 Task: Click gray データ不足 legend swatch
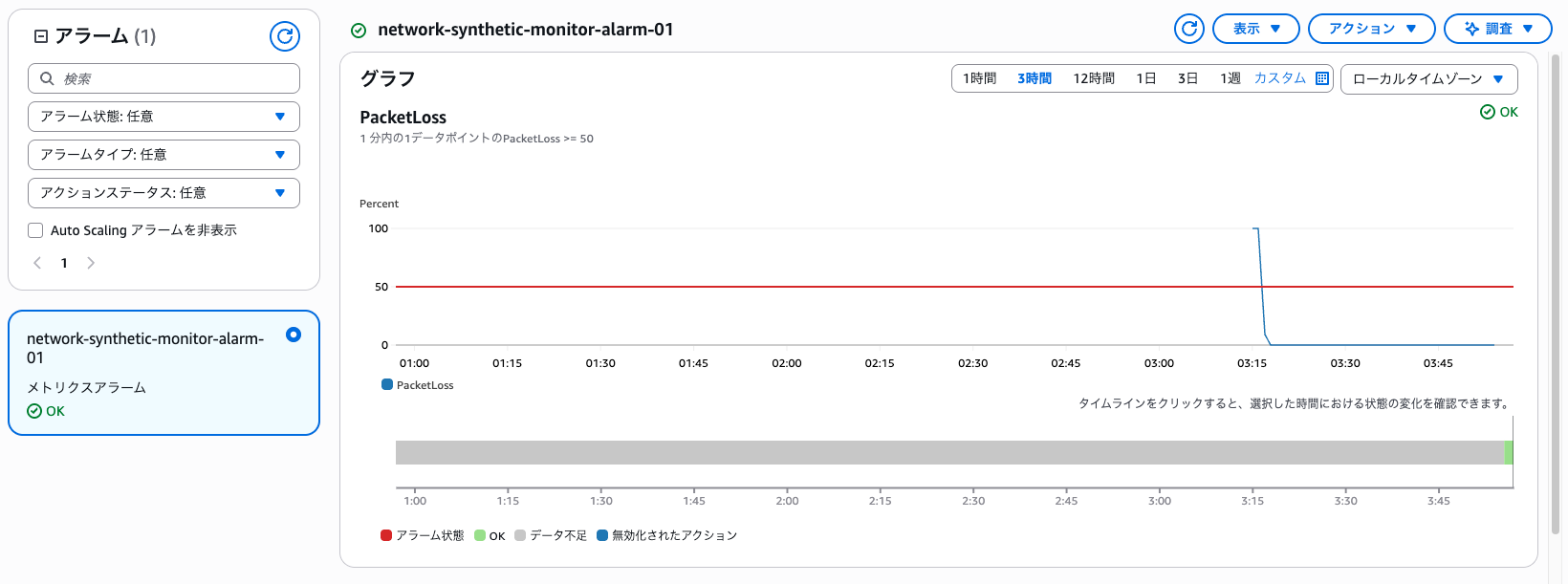point(520,535)
